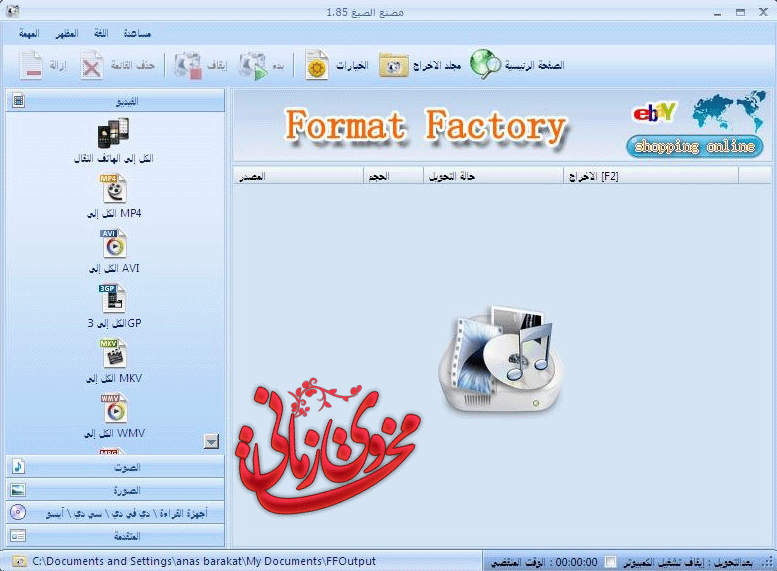Open the Home Page (الصفحة الرئيسية) globe icon
777x571 pixels.
[486, 64]
